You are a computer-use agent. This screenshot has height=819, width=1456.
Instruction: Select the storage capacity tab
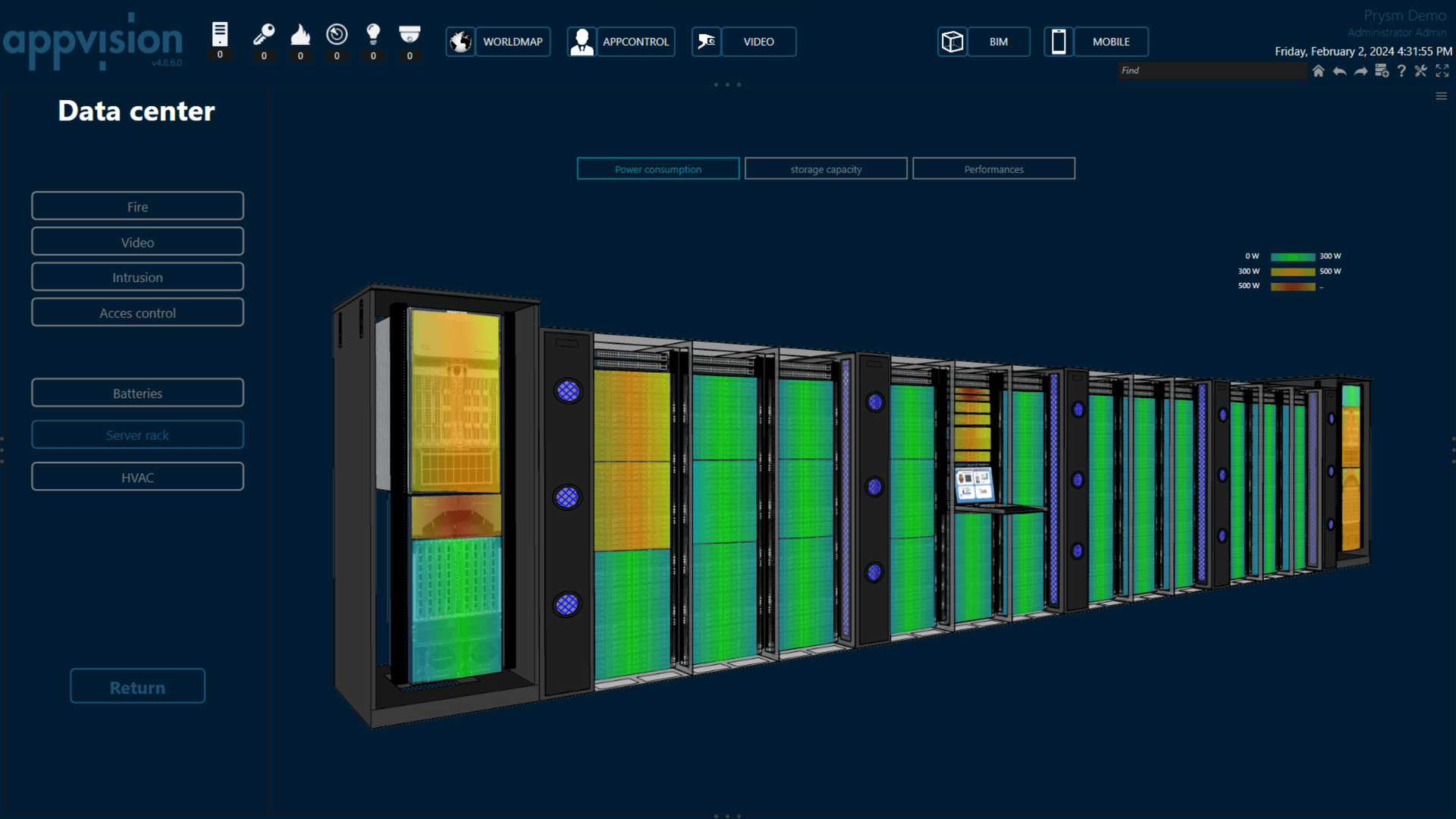click(x=826, y=169)
